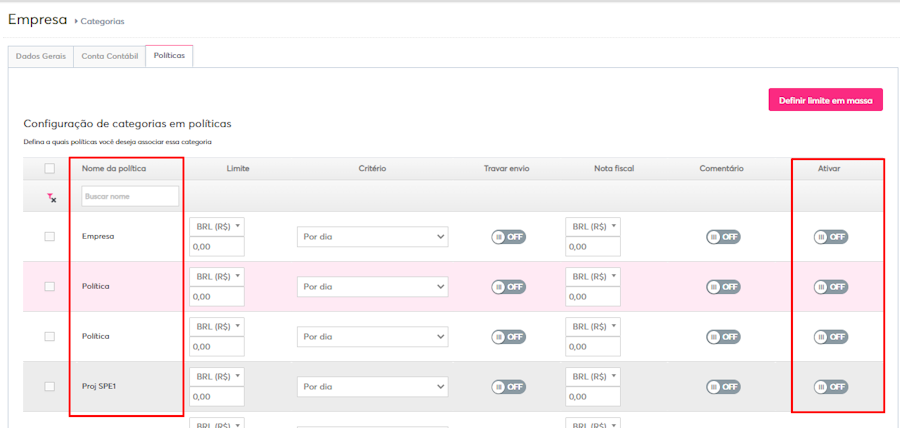This screenshot has height=428, width=900.
Task: Open Empresa row Limite currency dropdown
Action: [217, 227]
